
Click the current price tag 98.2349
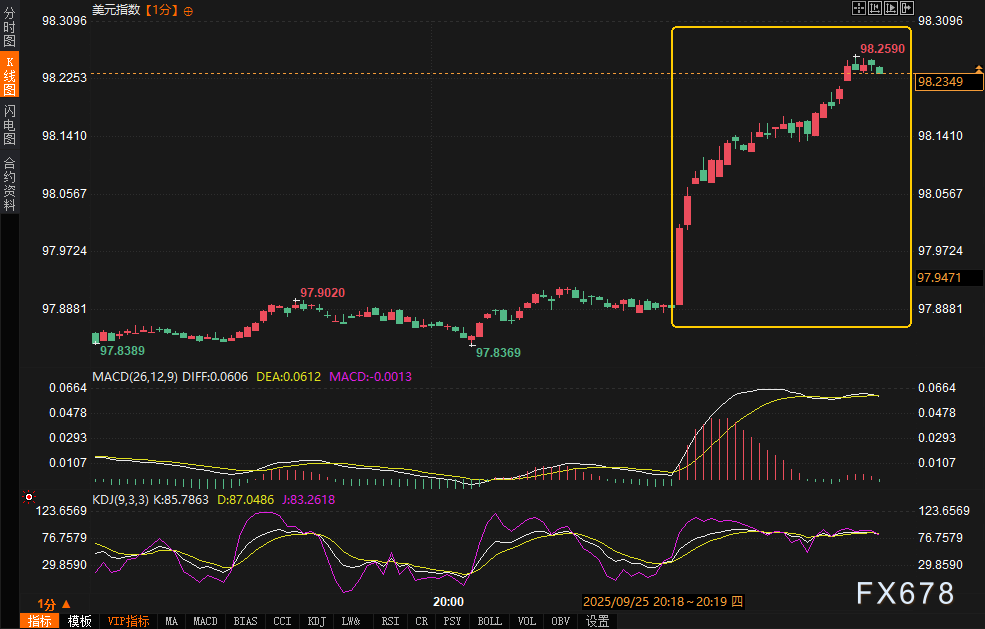tap(949, 82)
